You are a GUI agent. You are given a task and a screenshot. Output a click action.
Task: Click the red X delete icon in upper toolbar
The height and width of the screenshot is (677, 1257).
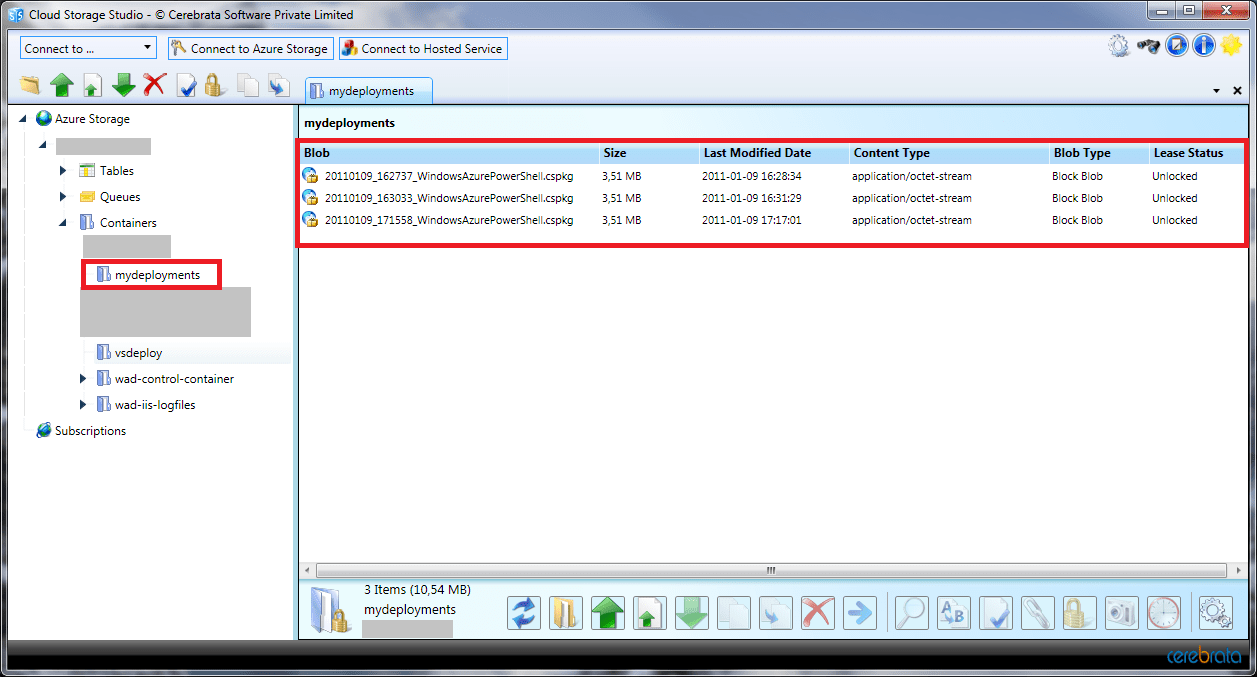(x=154, y=86)
